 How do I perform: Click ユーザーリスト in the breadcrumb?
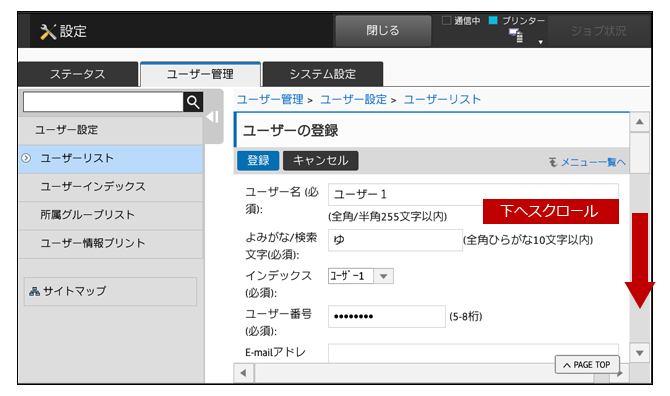(x=442, y=100)
